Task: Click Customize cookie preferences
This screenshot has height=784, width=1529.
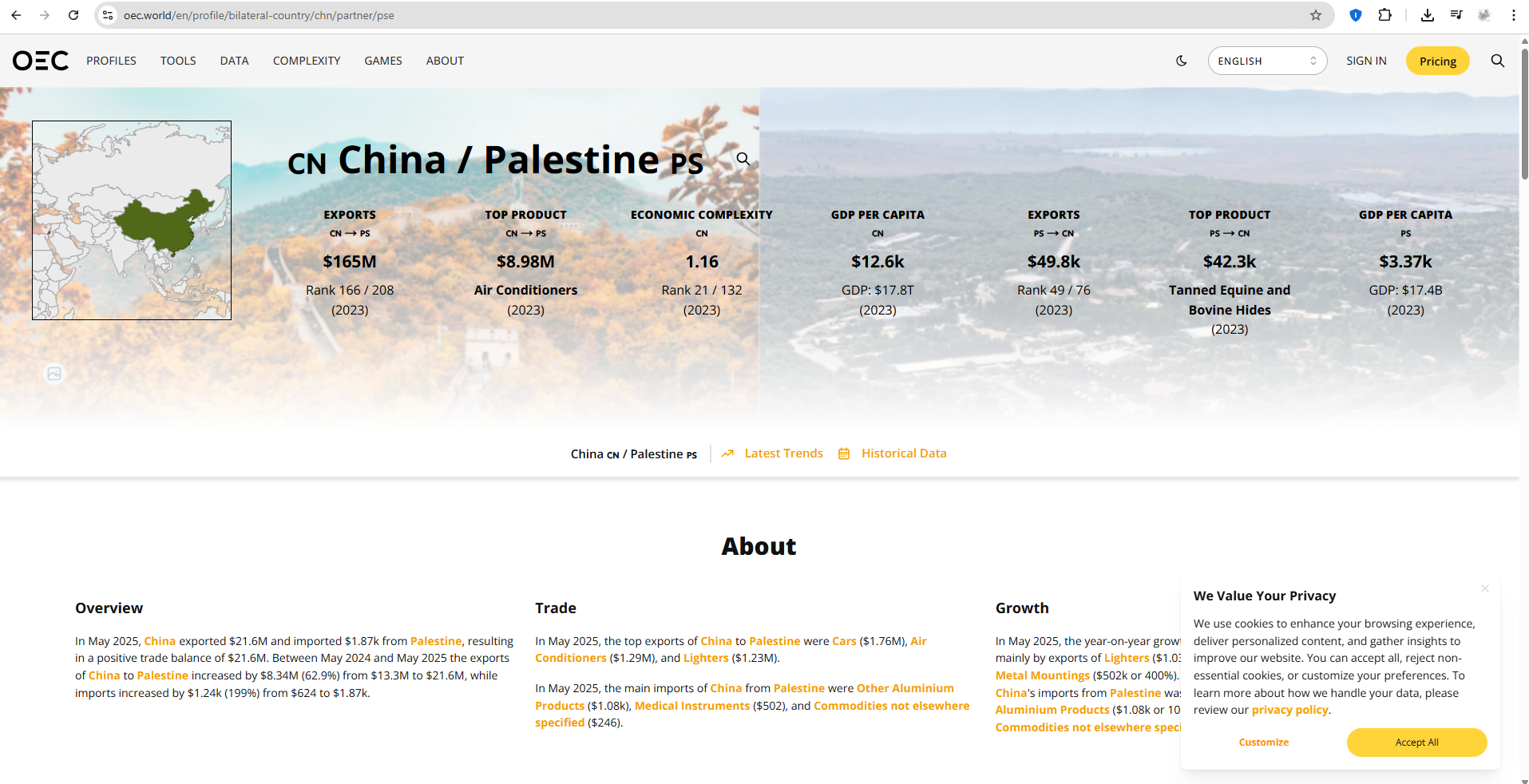Action: pos(1264,742)
